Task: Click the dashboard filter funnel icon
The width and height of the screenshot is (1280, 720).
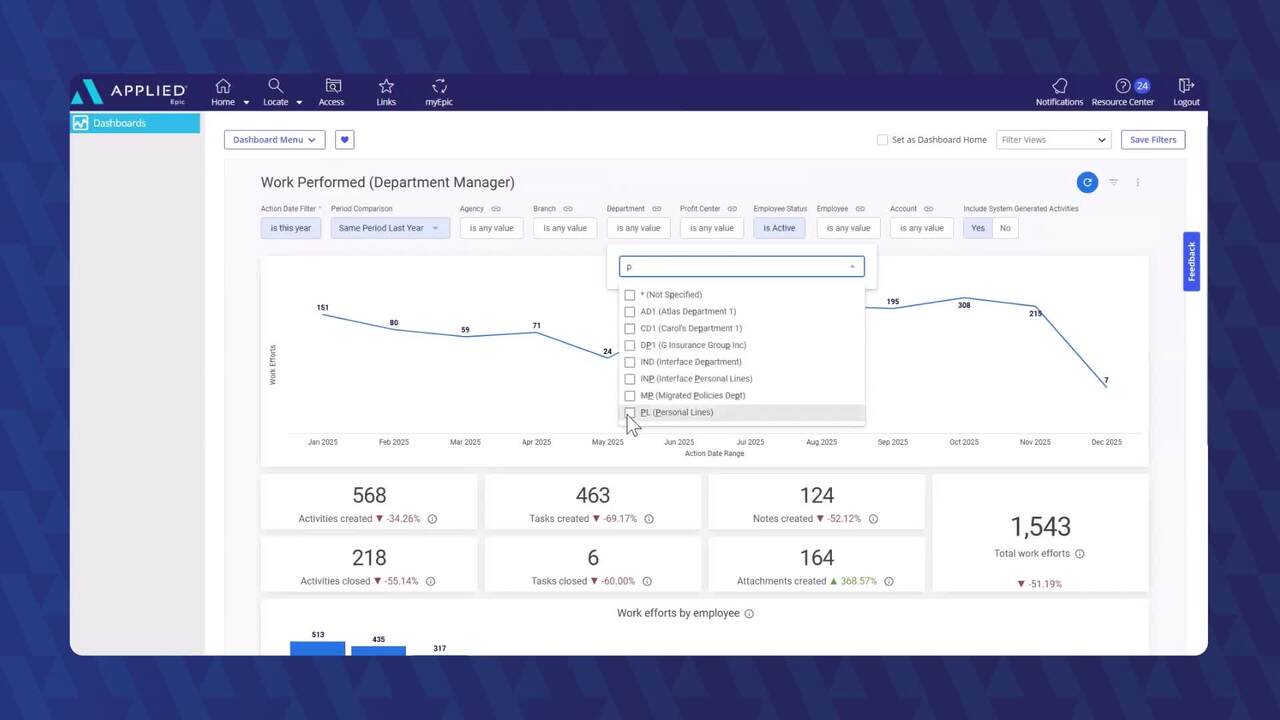Action: pyautogui.click(x=1113, y=183)
